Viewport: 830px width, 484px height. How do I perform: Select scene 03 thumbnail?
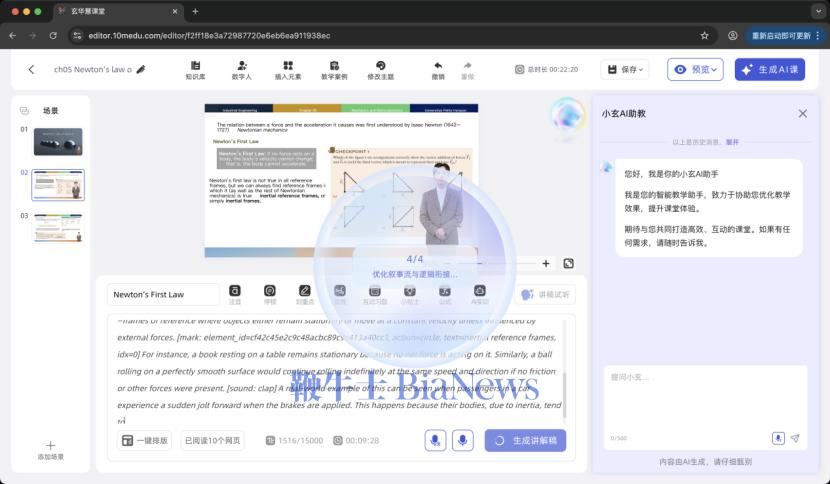(x=58, y=228)
